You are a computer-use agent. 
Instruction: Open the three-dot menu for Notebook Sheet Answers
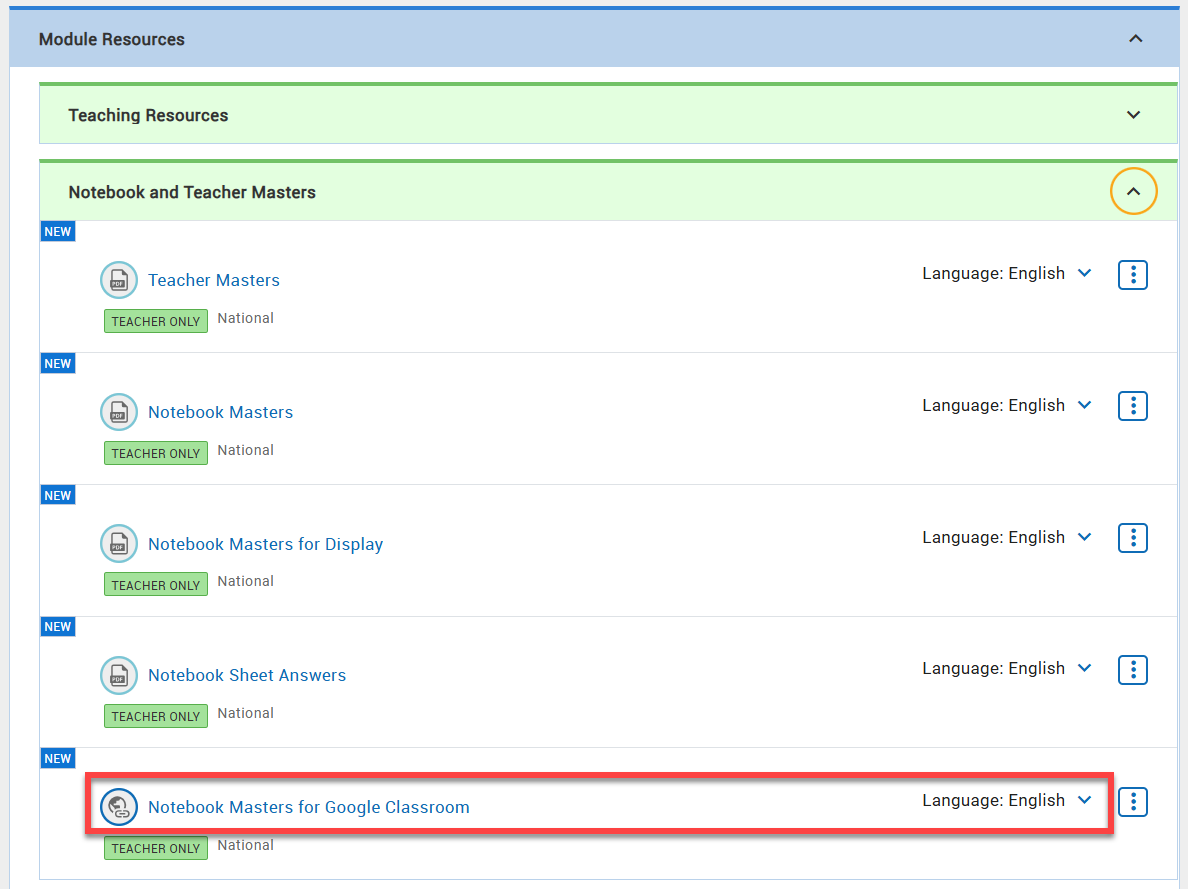click(1133, 669)
